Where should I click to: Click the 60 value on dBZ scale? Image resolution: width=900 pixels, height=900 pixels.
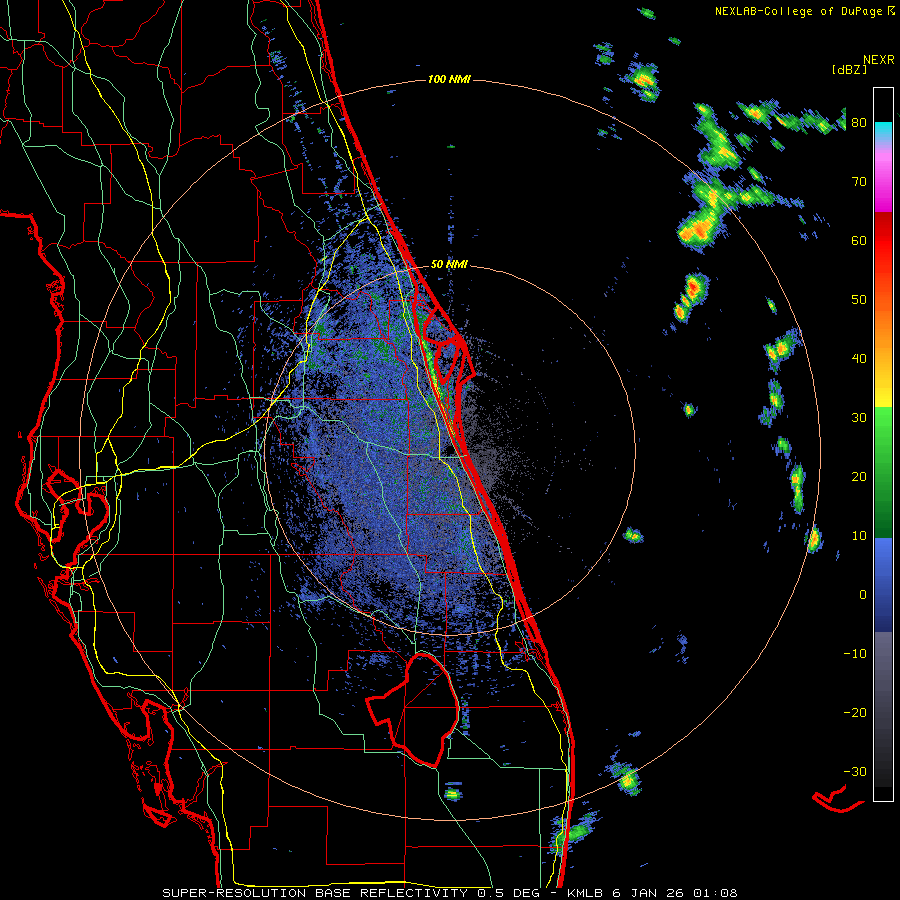tap(859, 240)
